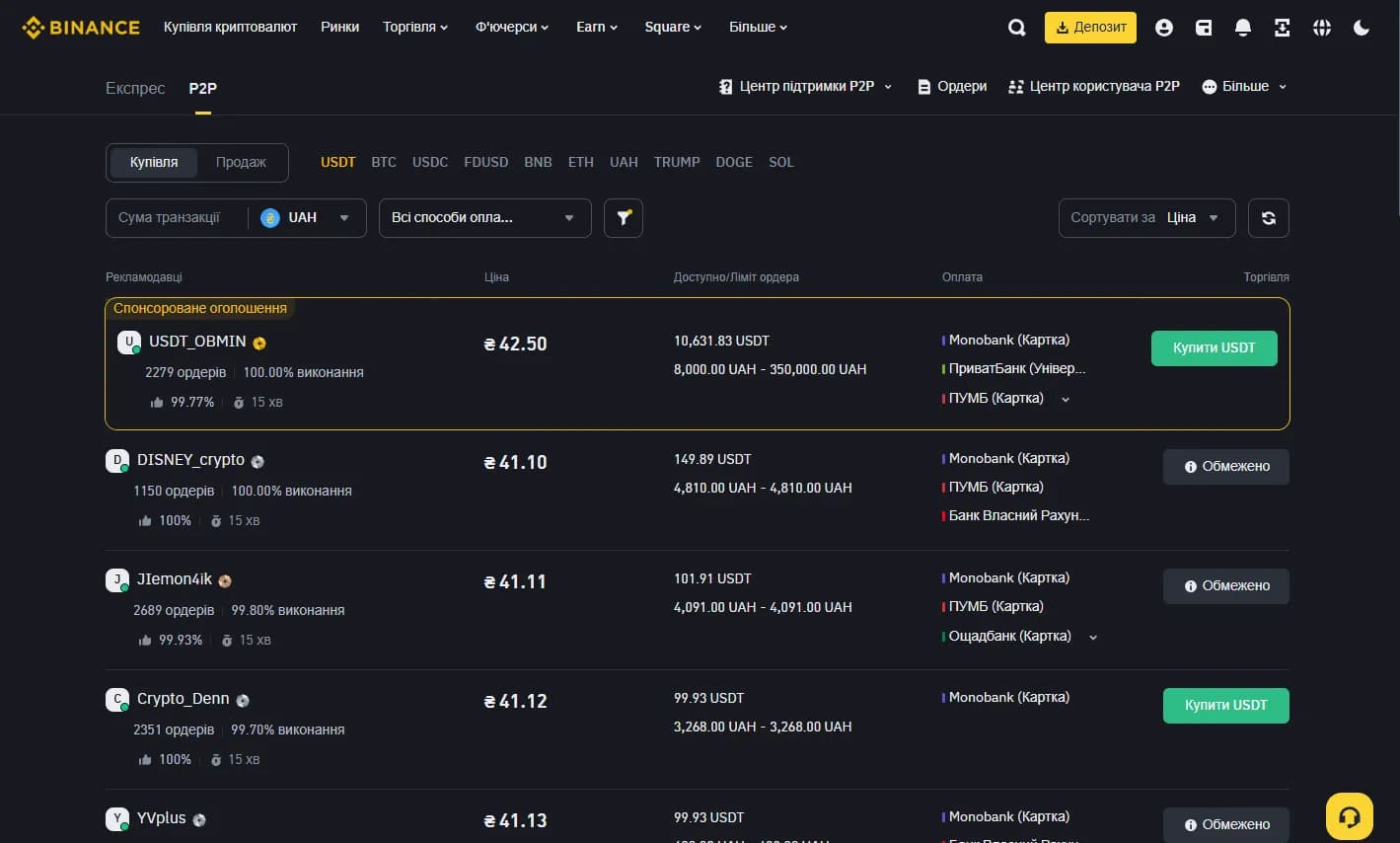Select the FDUSD crypto tab

tap(486, 162)
